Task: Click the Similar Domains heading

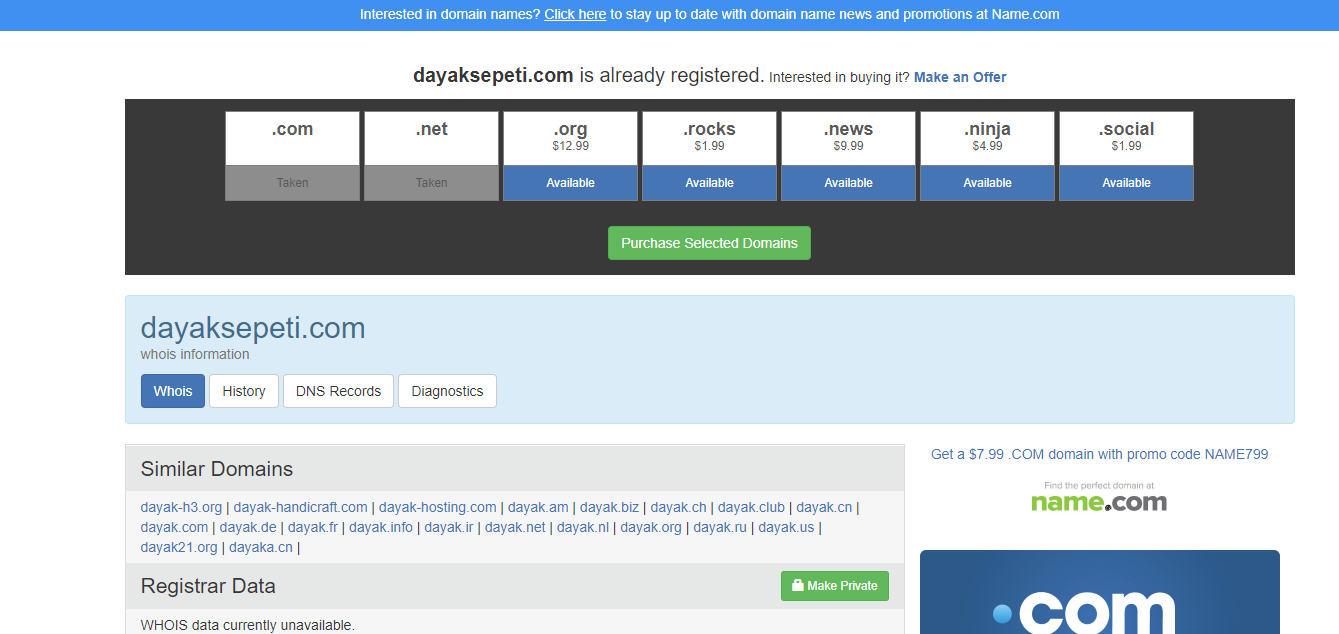Action: [217, 469]
